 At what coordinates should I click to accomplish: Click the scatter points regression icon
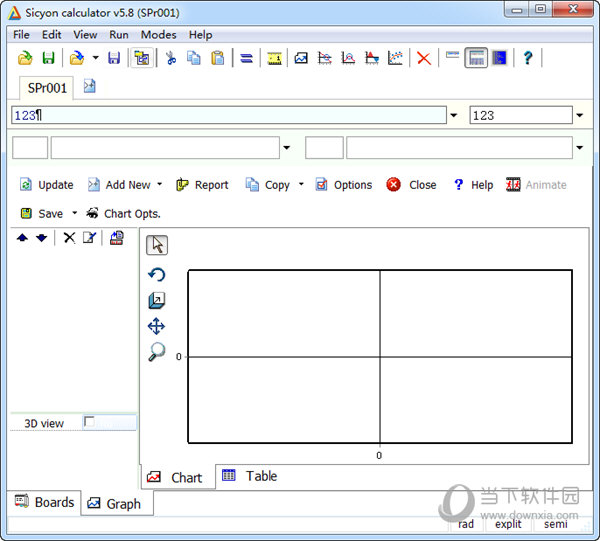pos(395,58)
